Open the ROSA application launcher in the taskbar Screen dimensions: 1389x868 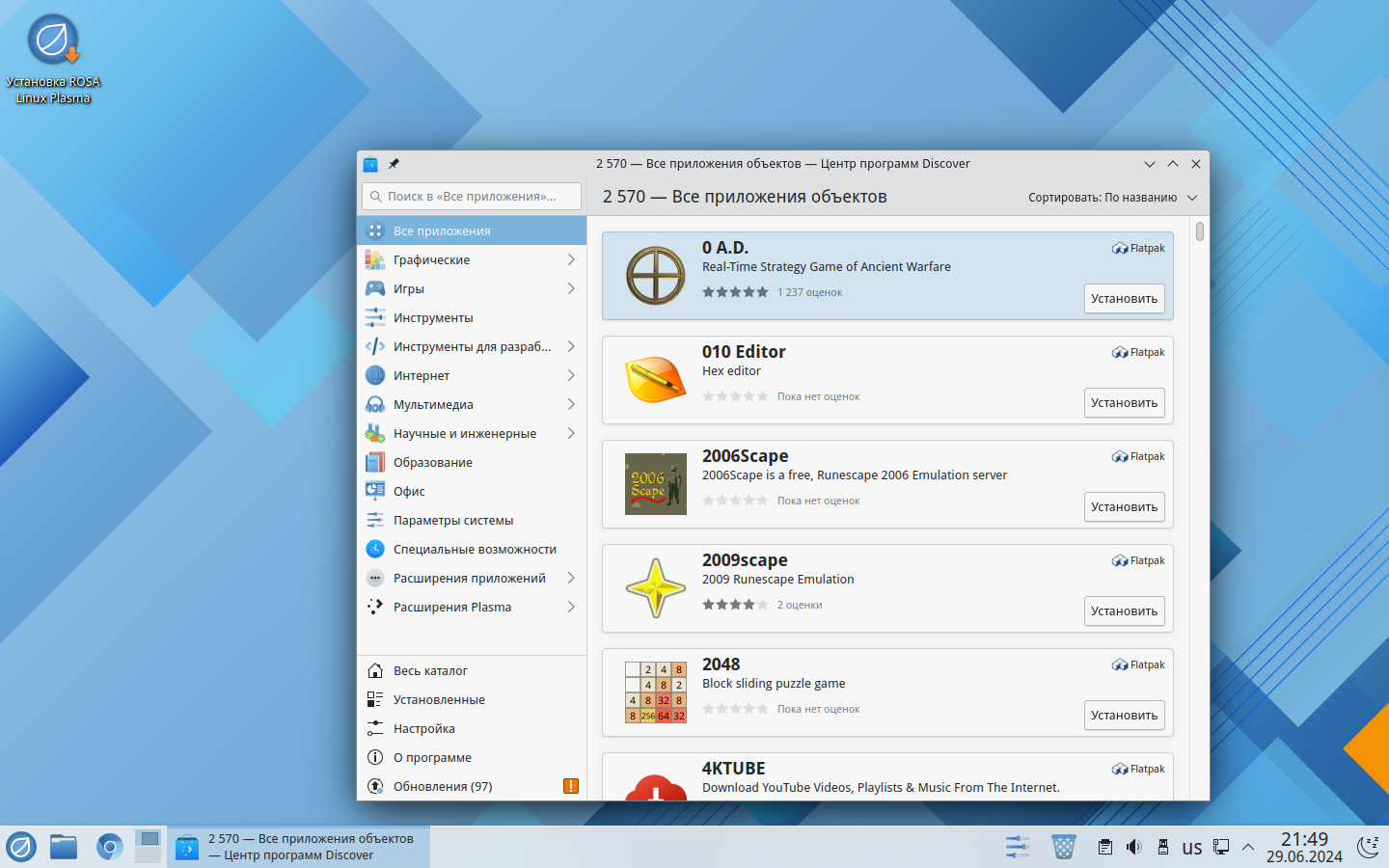[21, 847]
